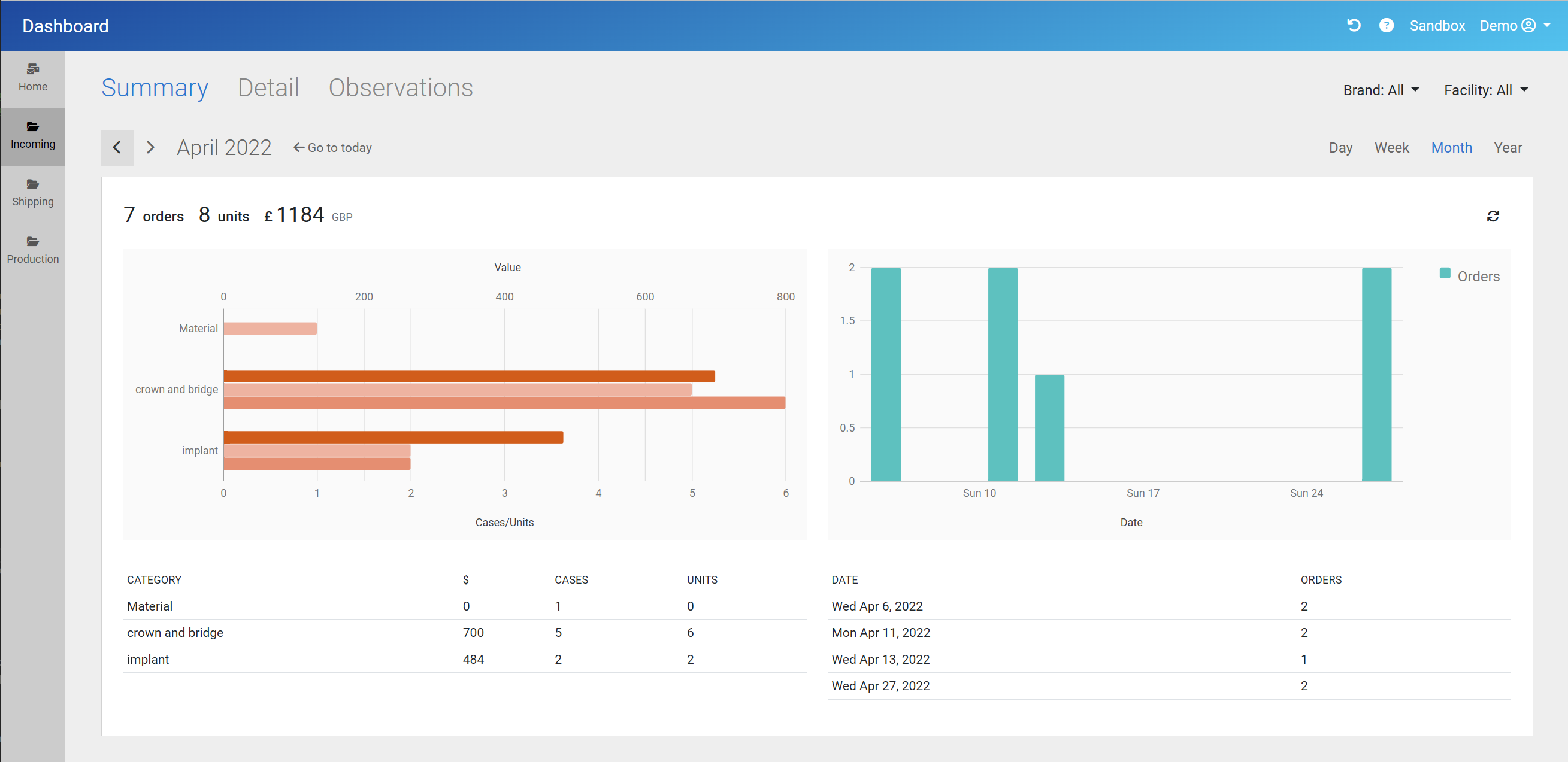Click the Sandbox link in header
This screenshot has height=762, width=1568.
[1436, 26]
